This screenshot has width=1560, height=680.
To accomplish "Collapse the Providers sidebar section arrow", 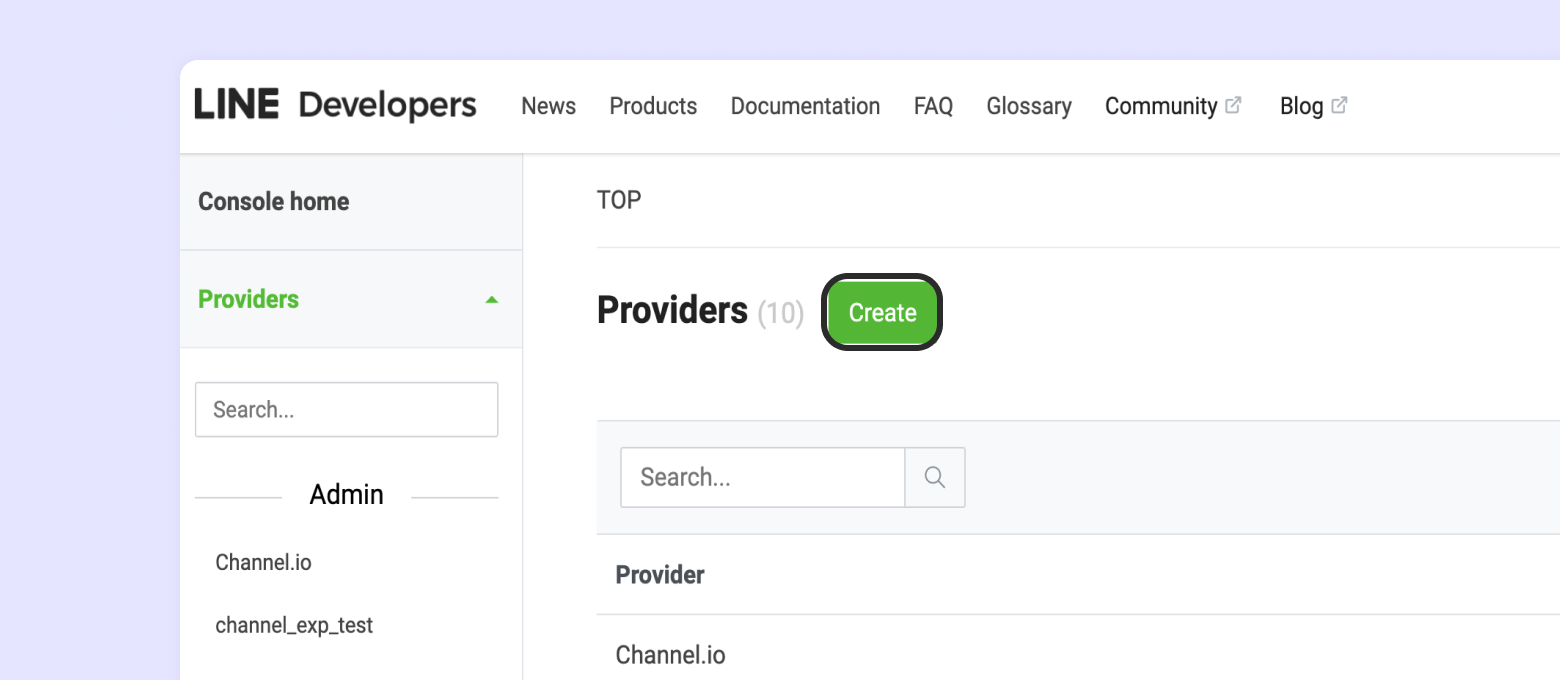I will tap(491, 300).
